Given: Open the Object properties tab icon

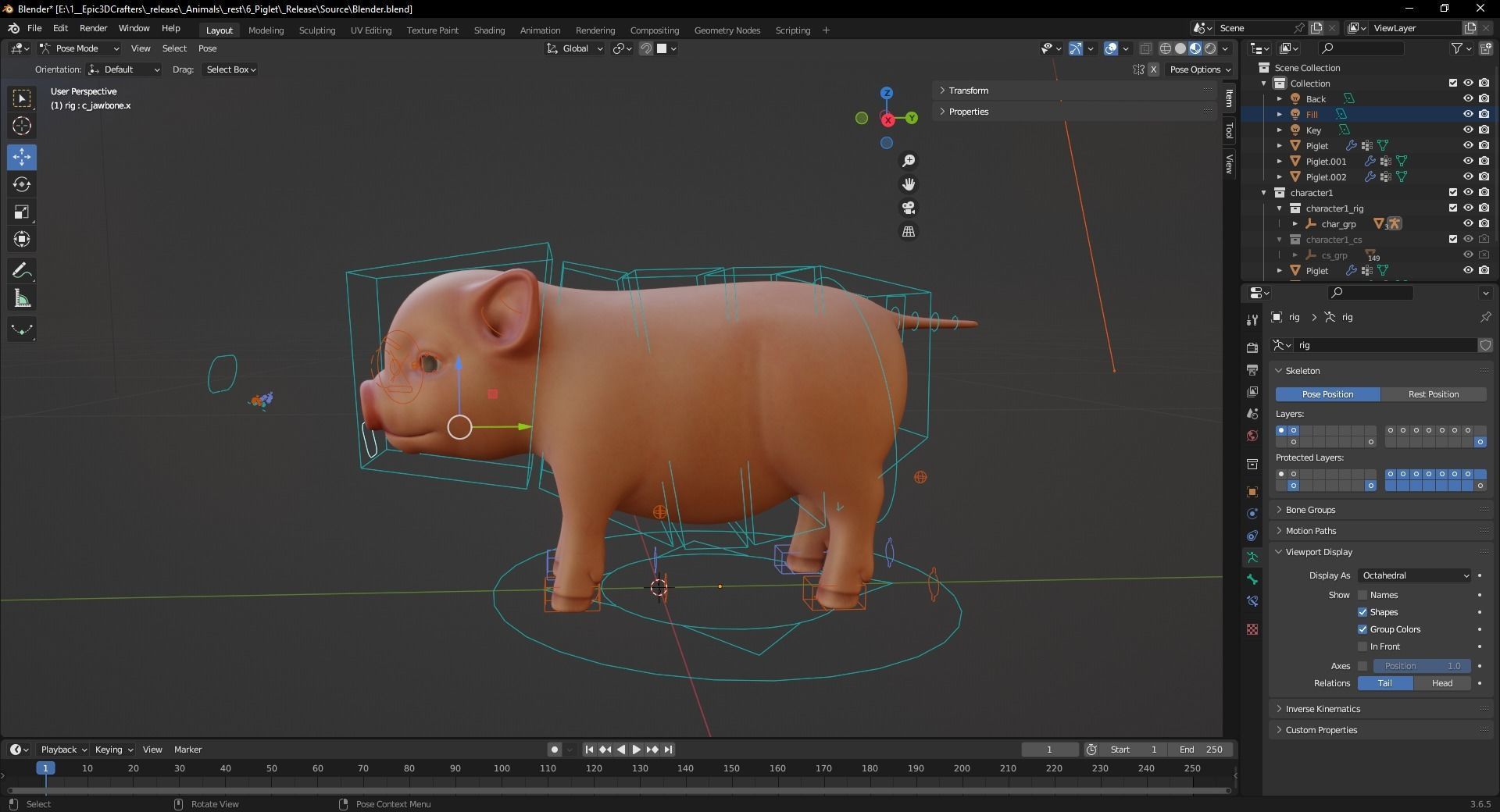Looking at the screenshot, I should [x=1252, y=492].
